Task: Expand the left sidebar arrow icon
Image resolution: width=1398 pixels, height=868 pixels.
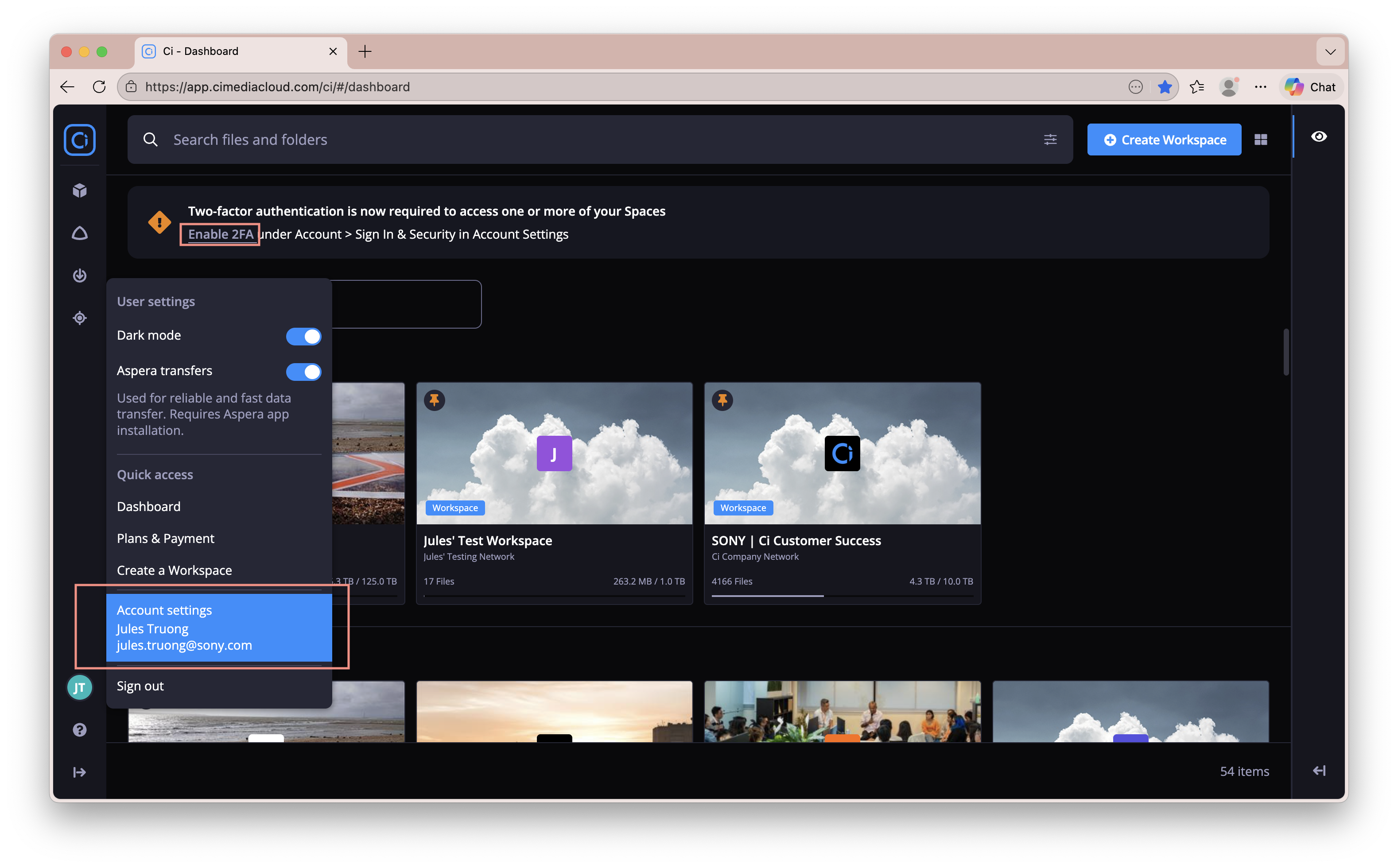Action: (79, 772)
